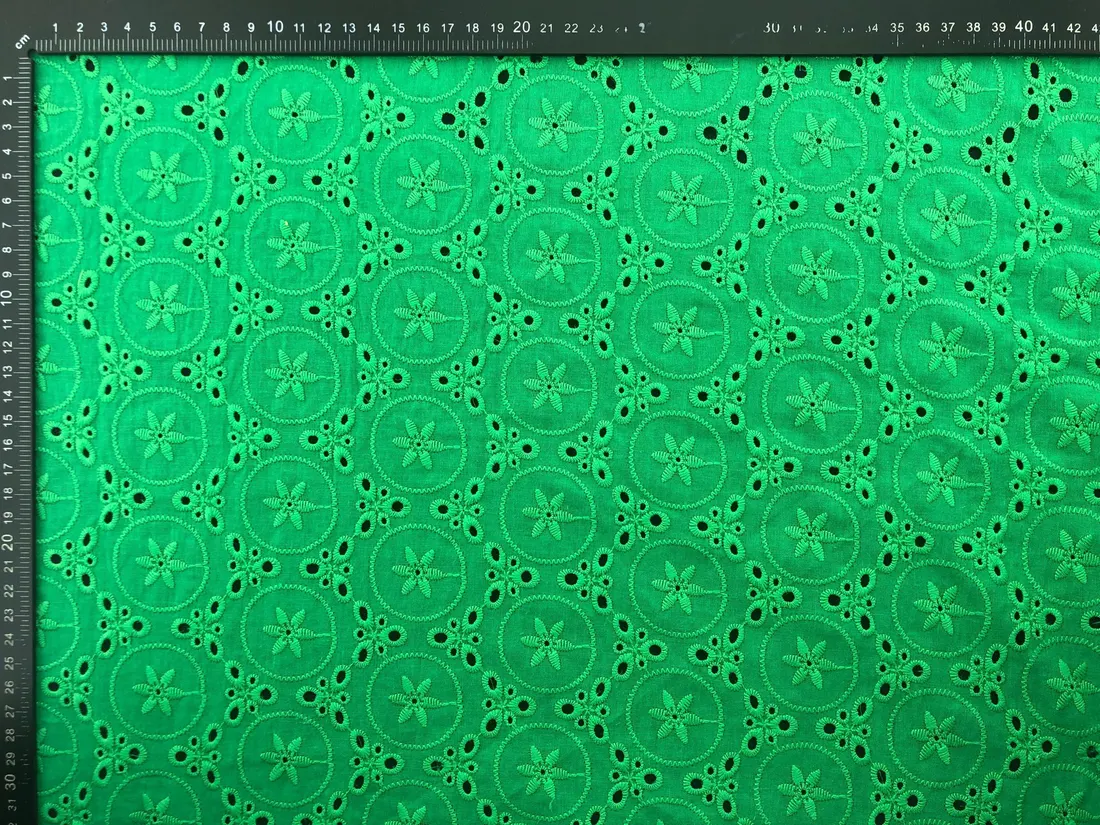Click the "cm" label at ruler corner
This screenshot has height=825, width=1100.
coord(22,41)
